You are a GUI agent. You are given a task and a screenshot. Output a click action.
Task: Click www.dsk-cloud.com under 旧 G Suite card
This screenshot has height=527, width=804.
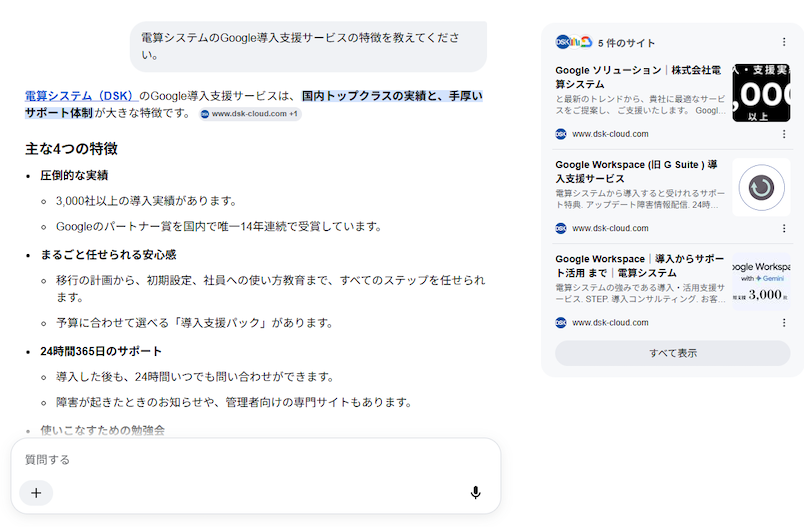[610, 228]
